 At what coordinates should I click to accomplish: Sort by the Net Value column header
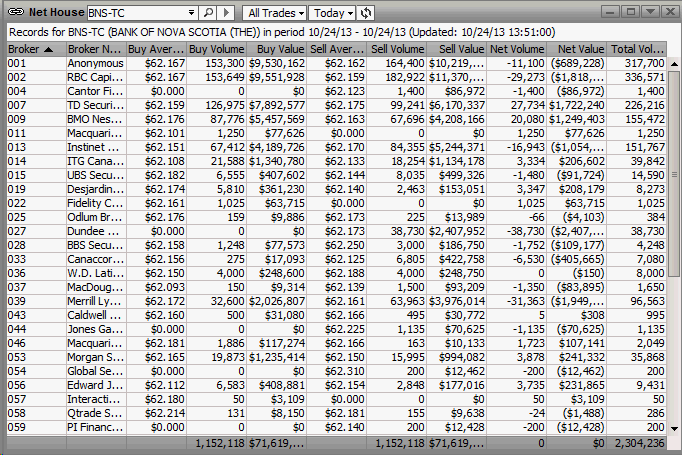pyautogui.click(x=577, y=49)
